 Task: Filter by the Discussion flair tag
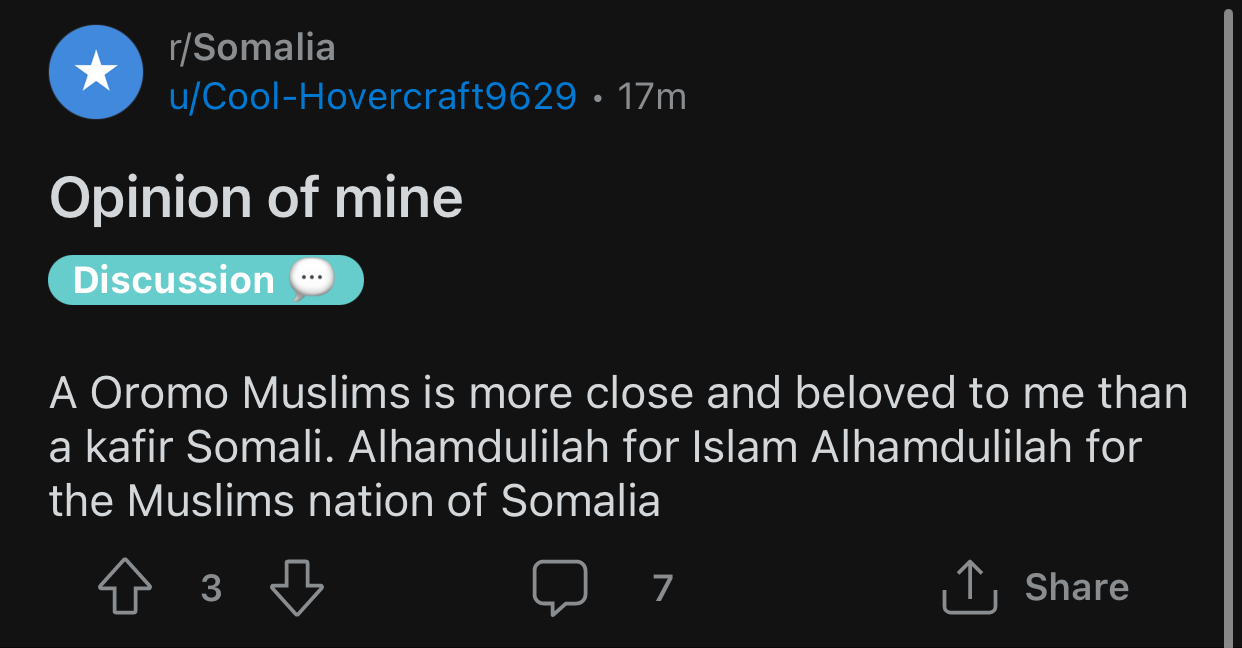174,280
